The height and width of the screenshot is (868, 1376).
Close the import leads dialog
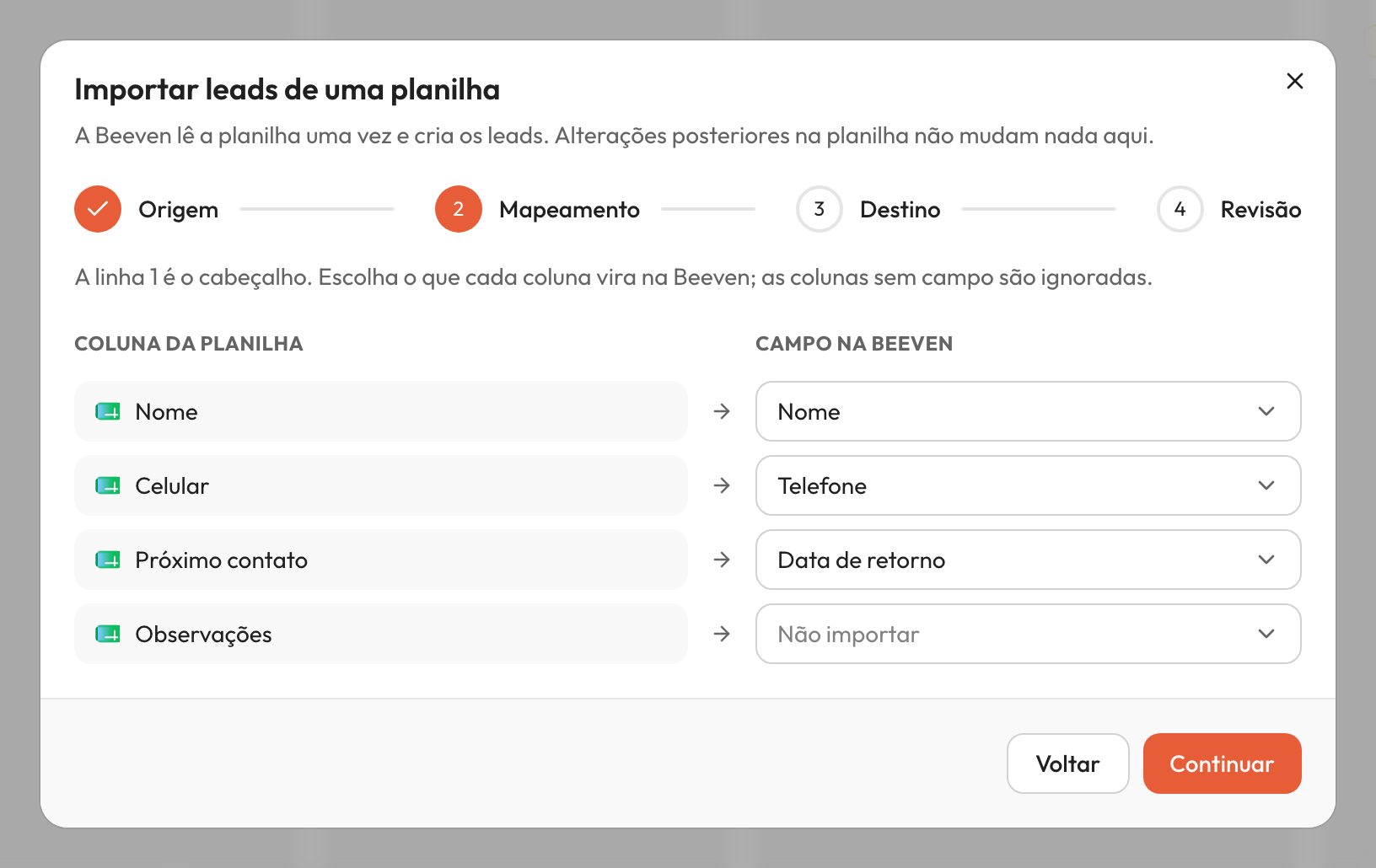tap(1294, 81)
